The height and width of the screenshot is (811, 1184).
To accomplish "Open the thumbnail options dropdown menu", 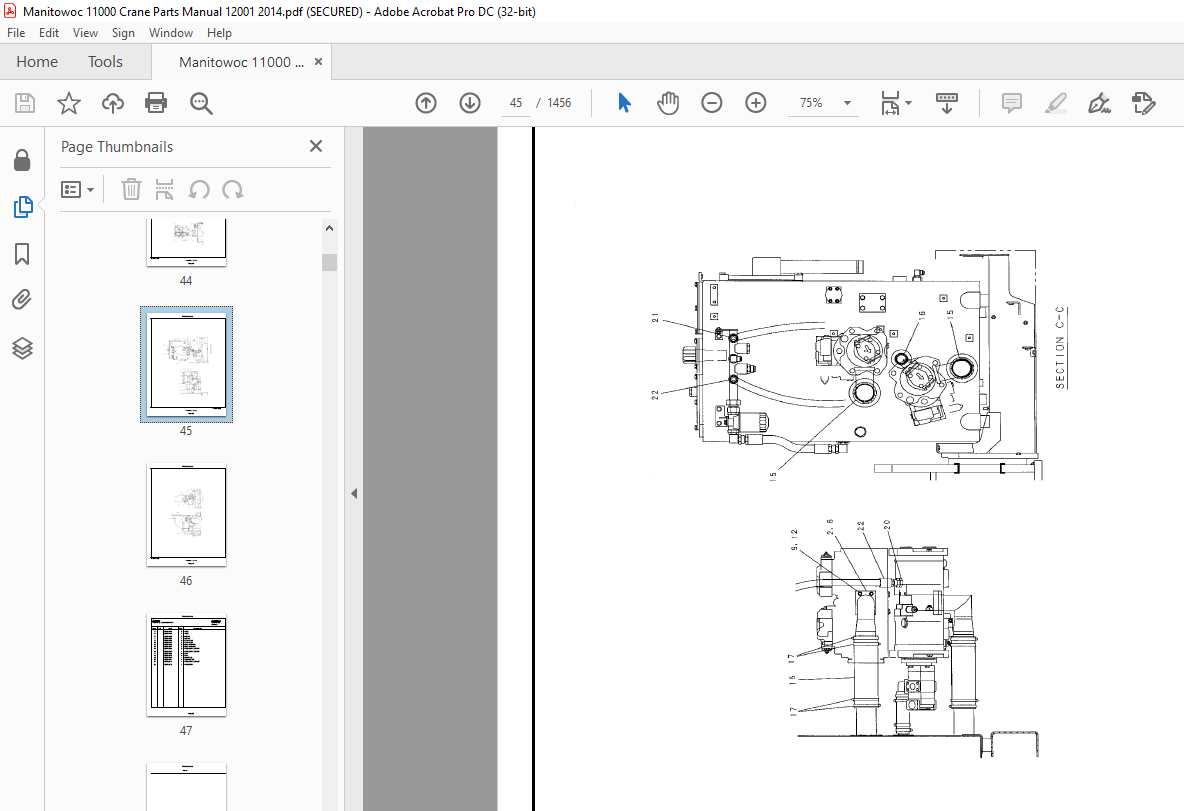I will pos(77,190).
